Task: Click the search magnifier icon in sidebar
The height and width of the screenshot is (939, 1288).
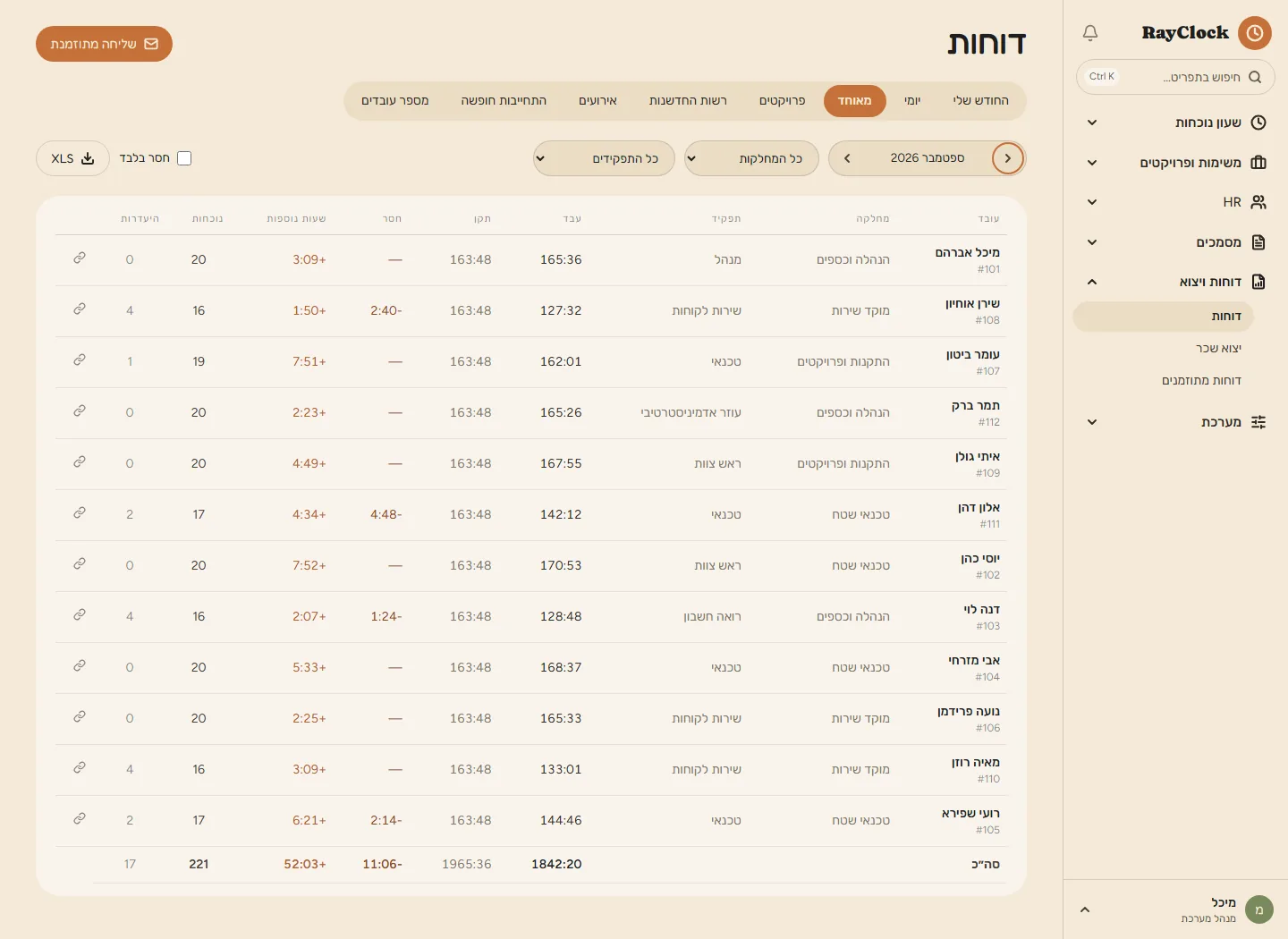Action: pyautogui.click(x=1255, y=77)
